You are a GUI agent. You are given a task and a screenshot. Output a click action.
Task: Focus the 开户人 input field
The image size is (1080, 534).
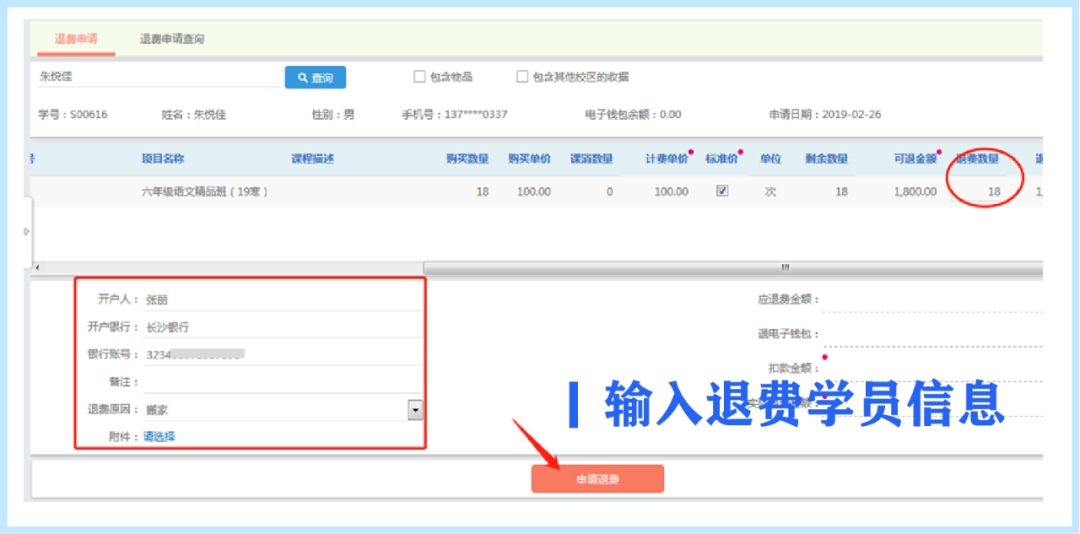tap(280, 299)
